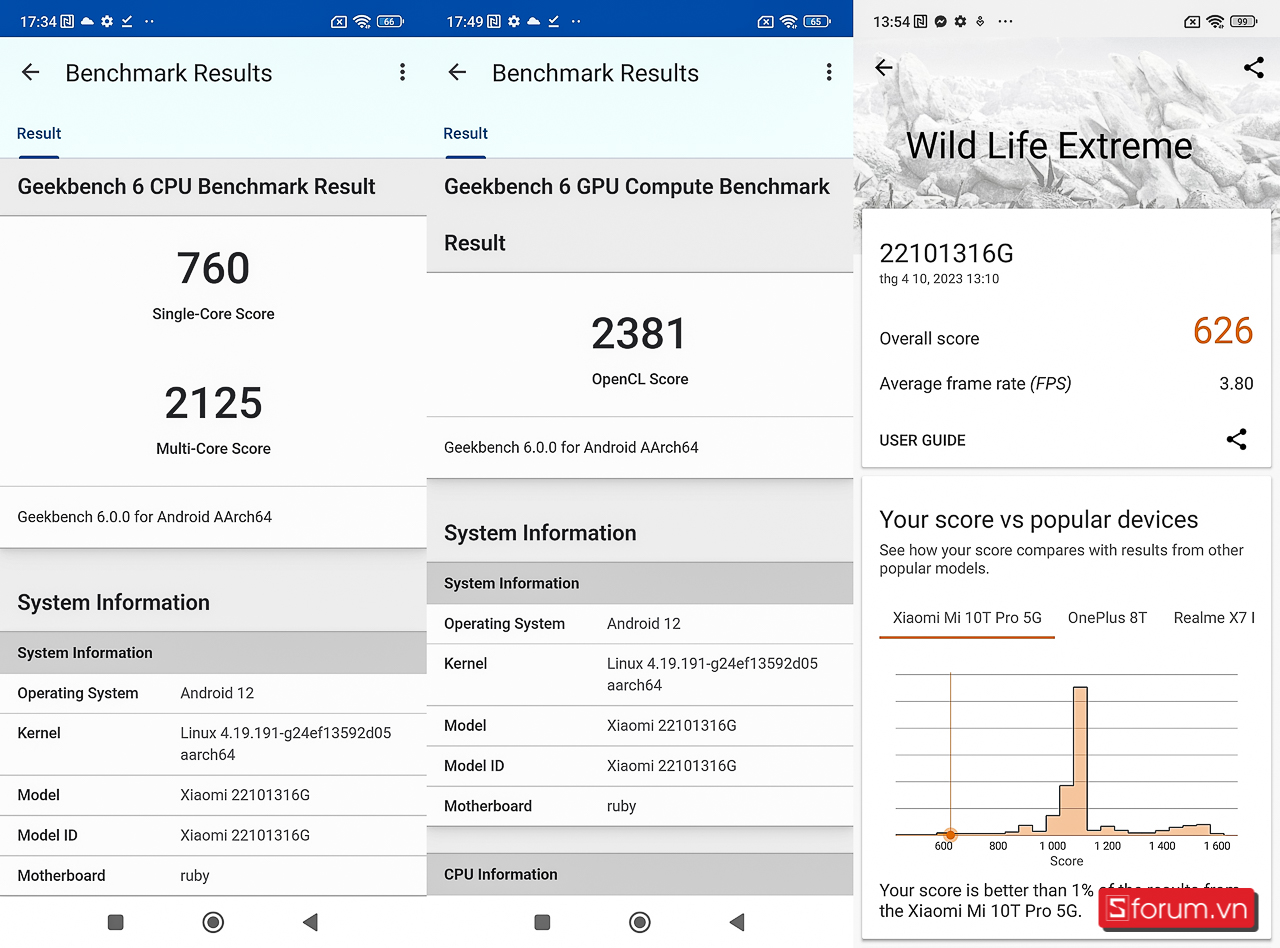The image size is (1280, 948).
Task: Tap Wi-Fi icon in 17:34 status bar
Action: click(362, 21)
